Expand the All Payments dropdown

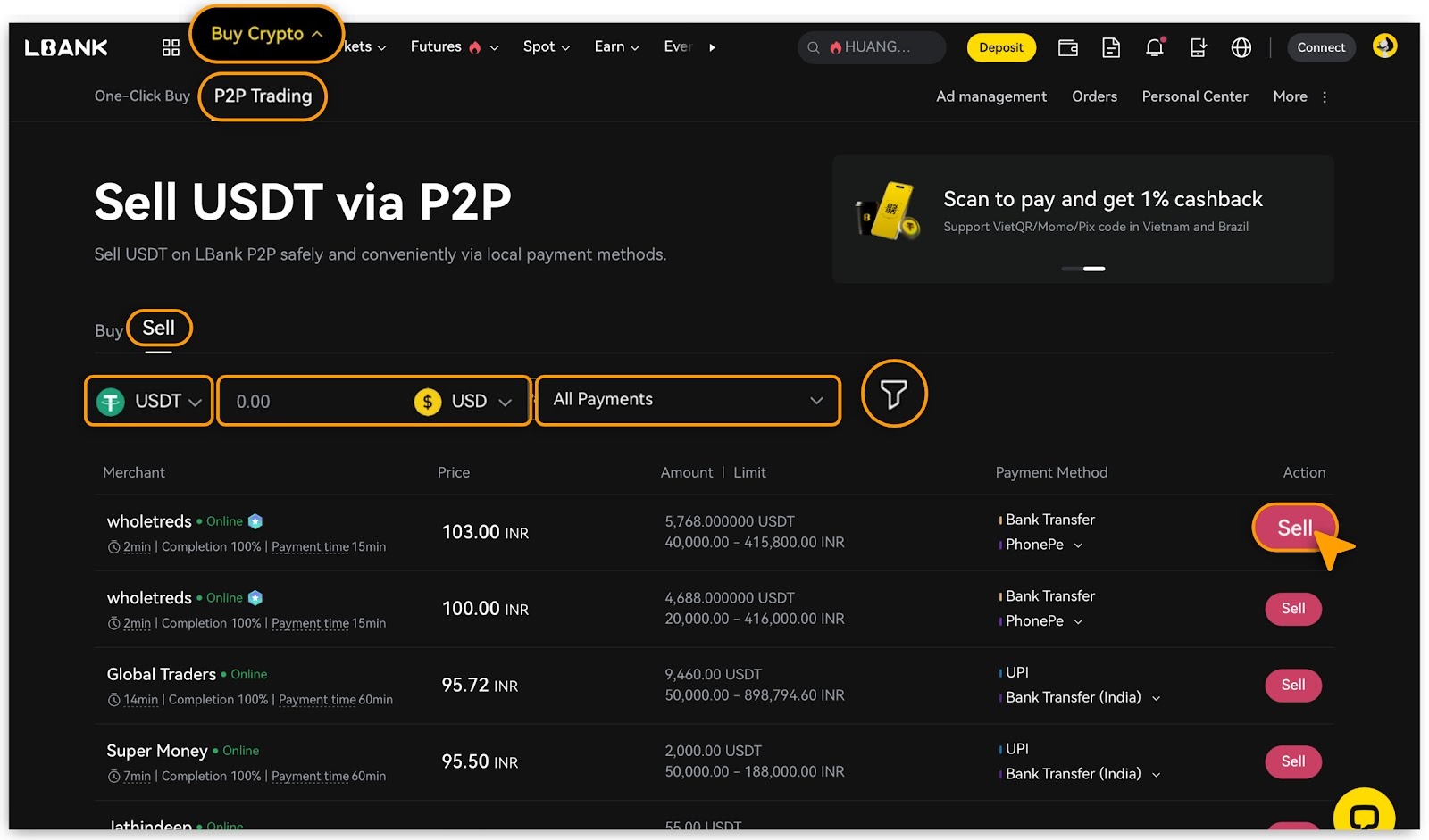[x=688, y=400]
